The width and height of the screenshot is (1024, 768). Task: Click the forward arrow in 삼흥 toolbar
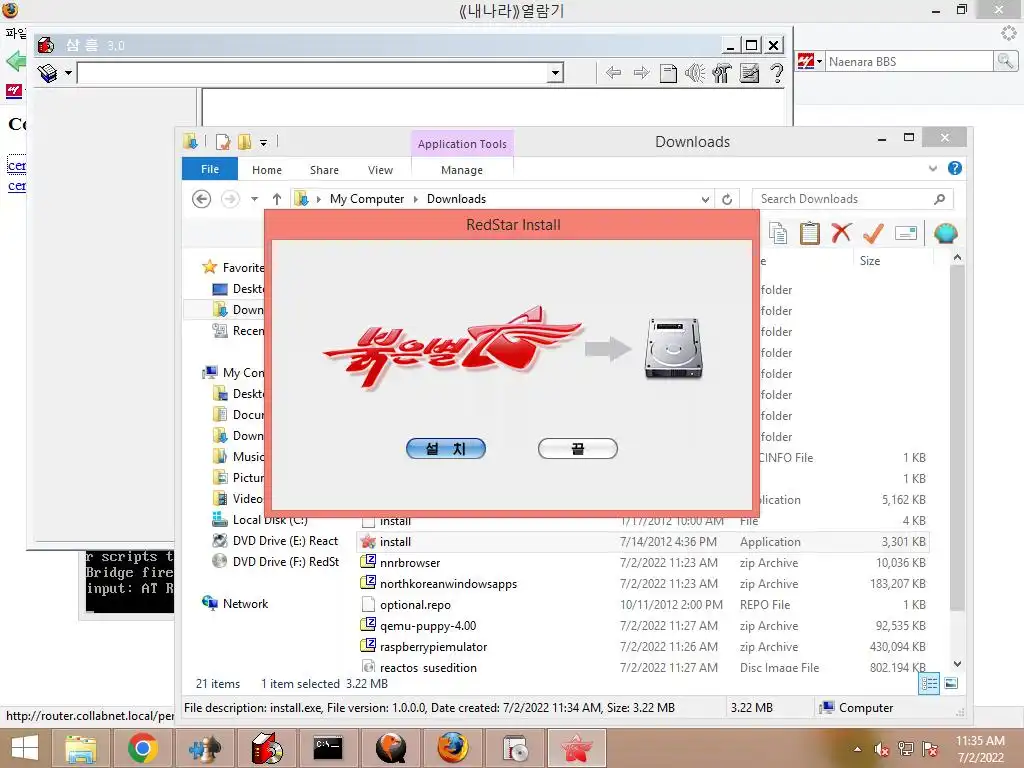641,72
